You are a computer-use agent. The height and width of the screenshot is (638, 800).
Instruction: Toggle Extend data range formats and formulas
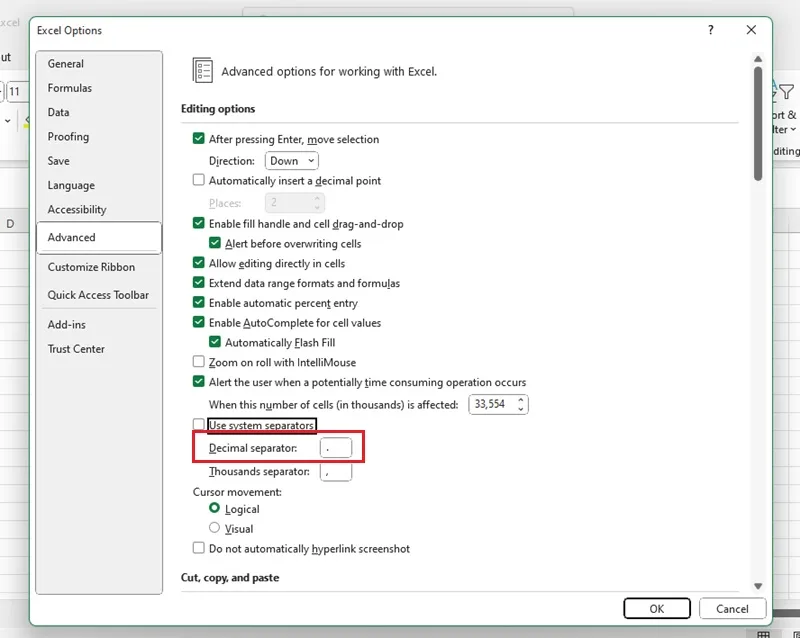(198, 282)
